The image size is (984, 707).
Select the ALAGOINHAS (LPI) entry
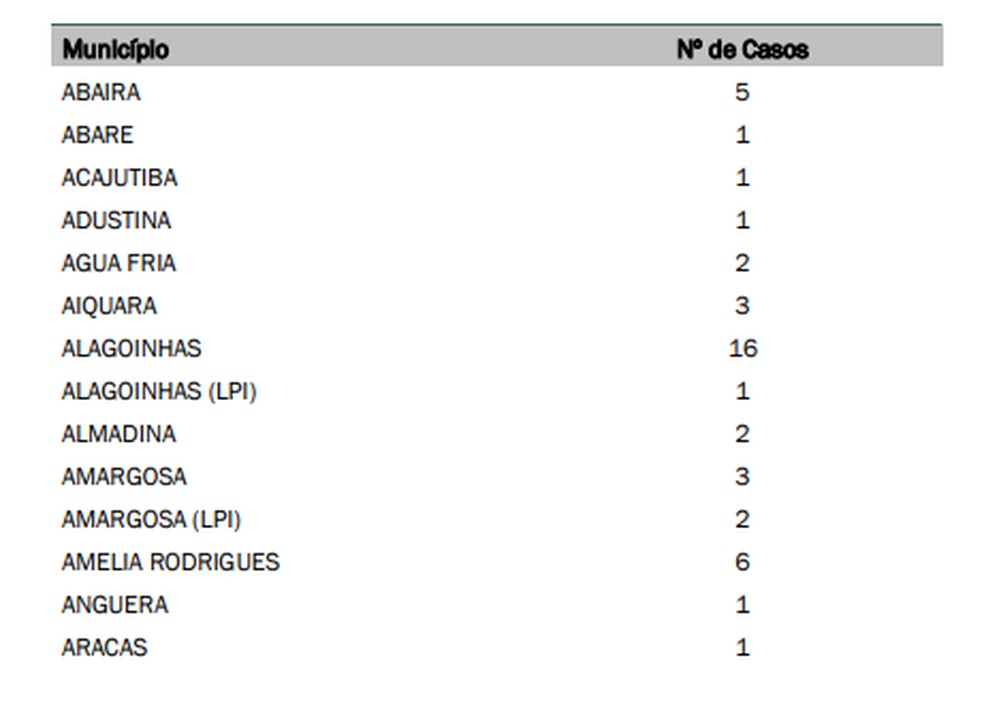[x=159, y=391]
